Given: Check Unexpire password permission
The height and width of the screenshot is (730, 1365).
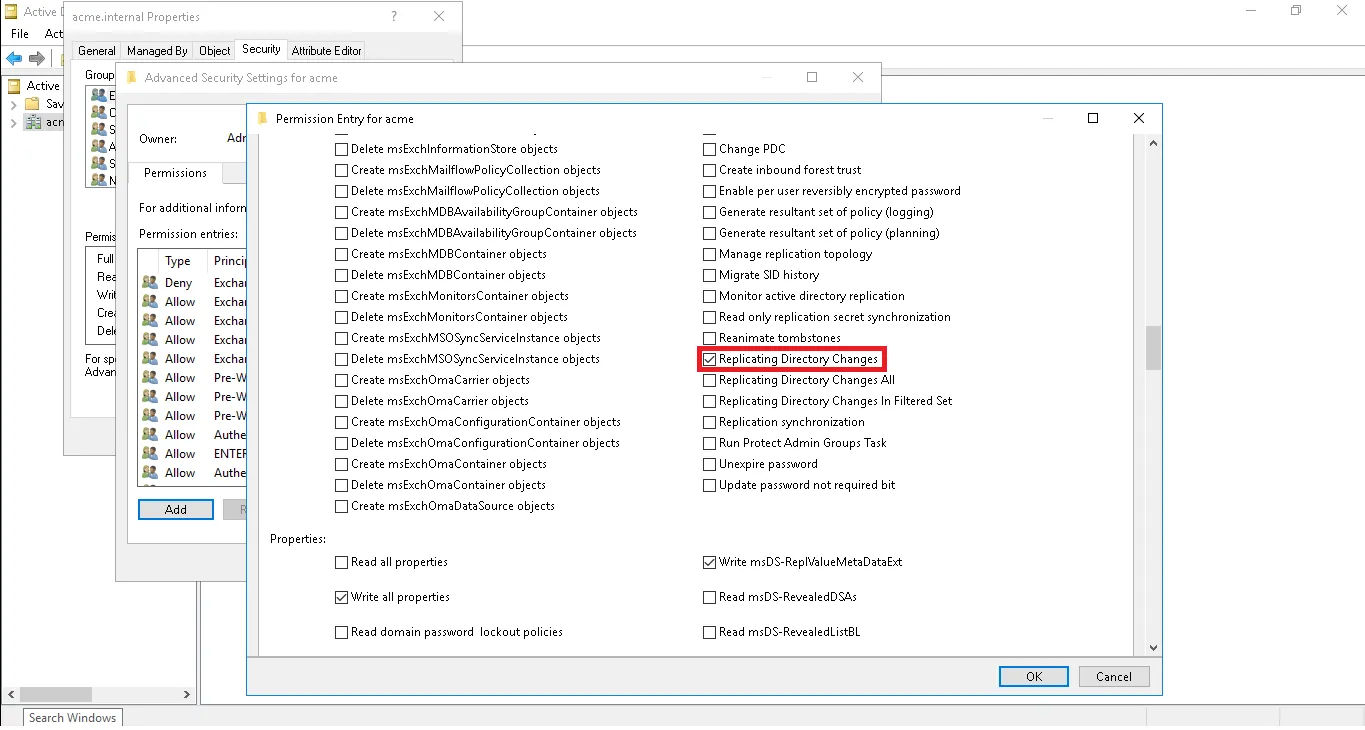Looking at the screenshot, I should pyautogui.click(x=710, y=464).
